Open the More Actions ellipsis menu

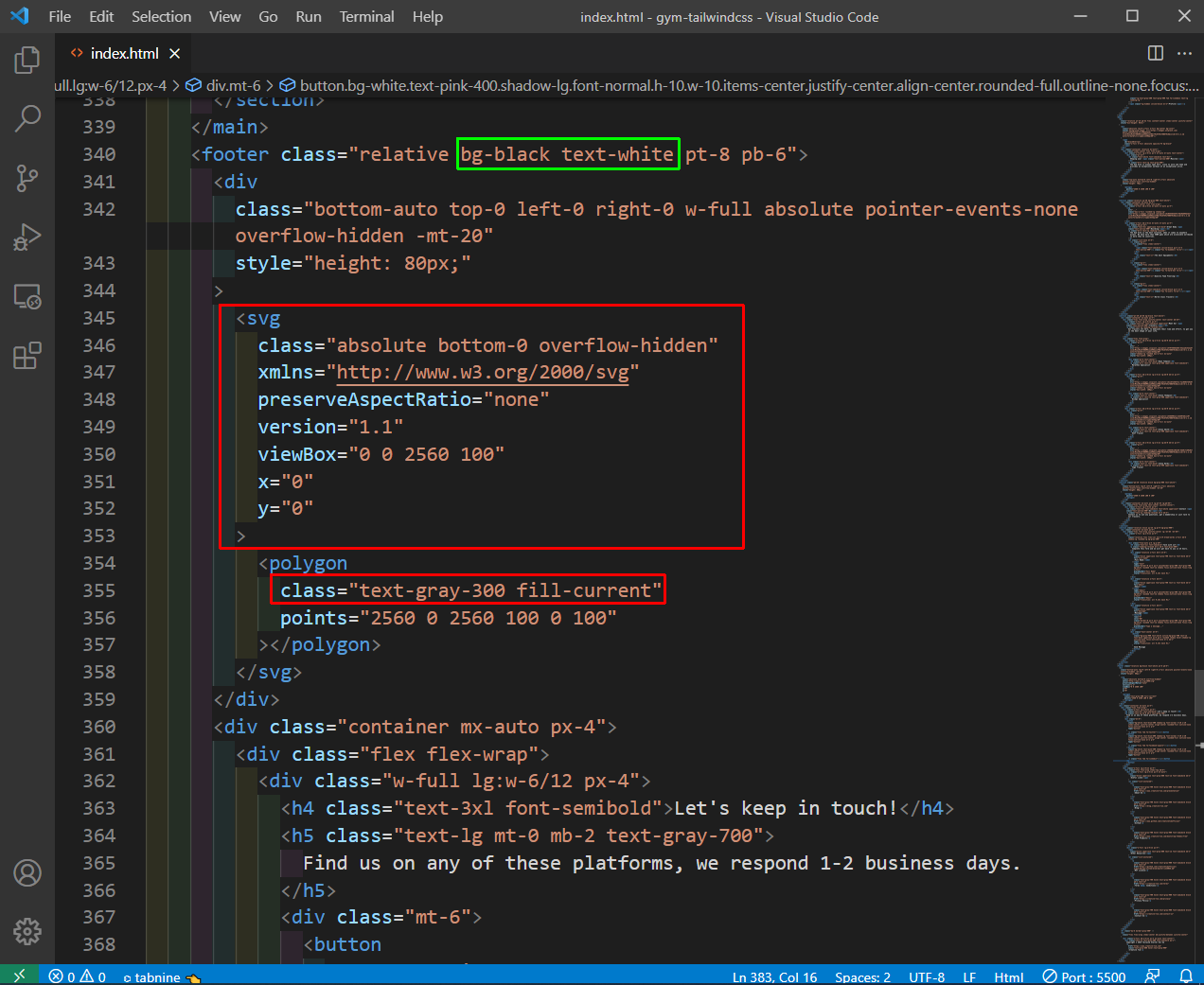click(1184, 53)
